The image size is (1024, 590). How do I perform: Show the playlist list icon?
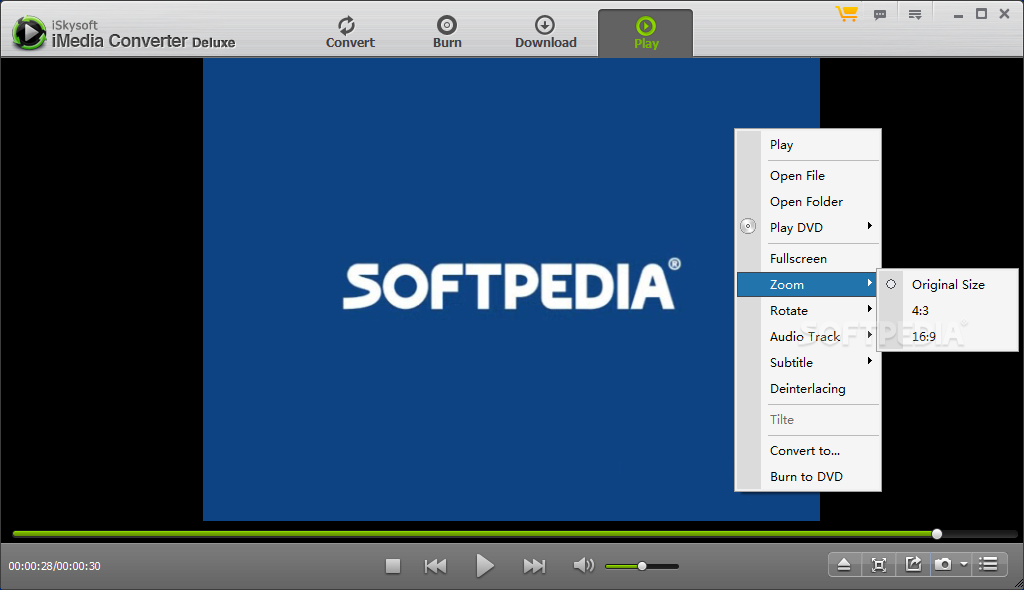(989, 564)
